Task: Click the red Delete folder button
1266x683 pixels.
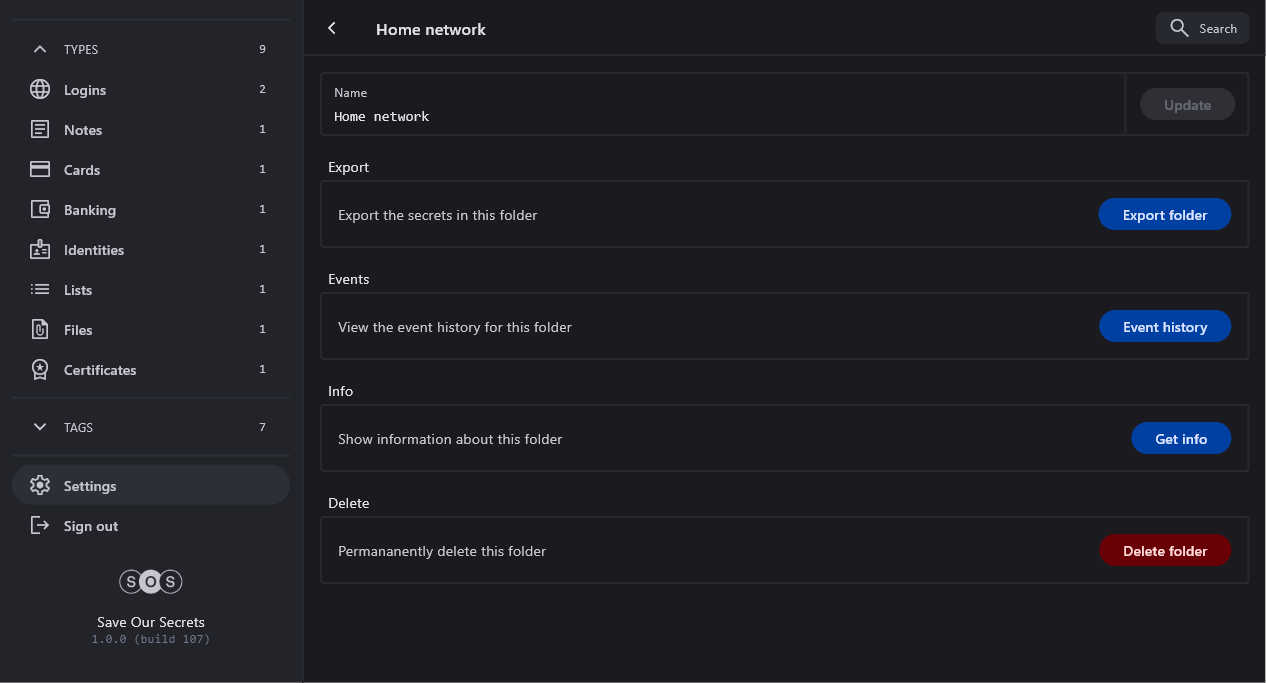Action: 1164,551
